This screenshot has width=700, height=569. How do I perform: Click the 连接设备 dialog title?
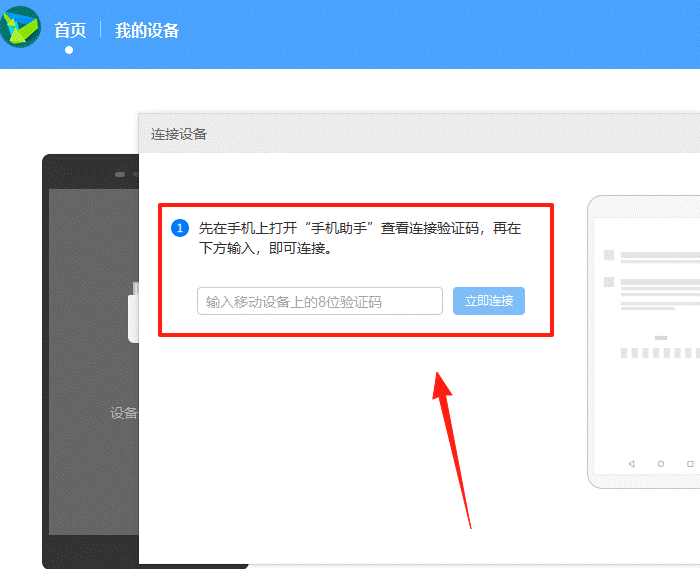pyautogui.click(x=179, y=134)
